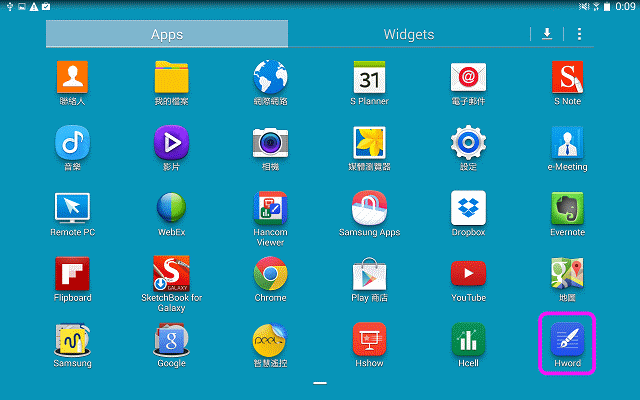Tap the warning triangle status icon
Image resolution: width=640 pixels, height=400 pixels.
tap(34, 6)
